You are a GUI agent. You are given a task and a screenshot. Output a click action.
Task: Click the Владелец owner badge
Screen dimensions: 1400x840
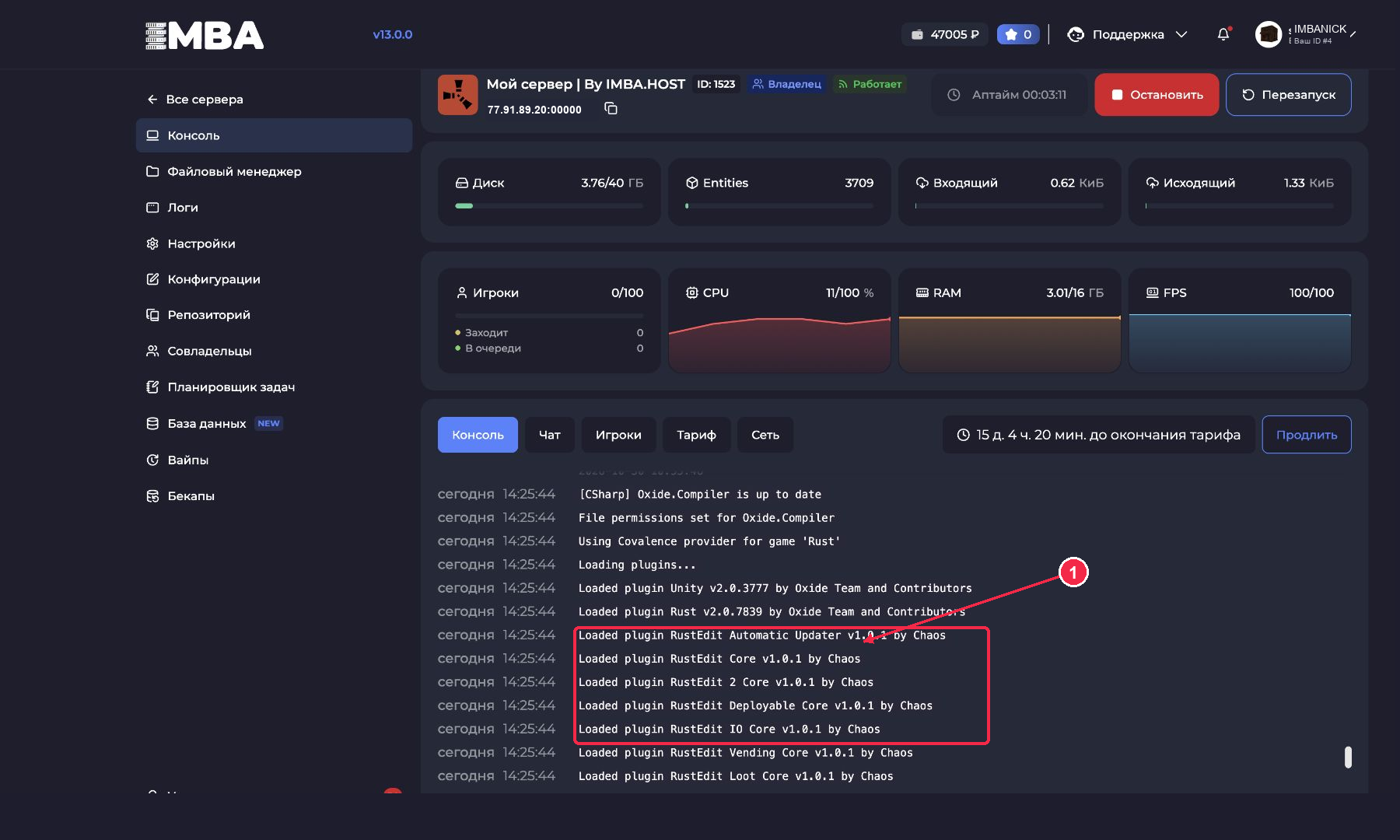pyautogui.click(x=787, y=84)
